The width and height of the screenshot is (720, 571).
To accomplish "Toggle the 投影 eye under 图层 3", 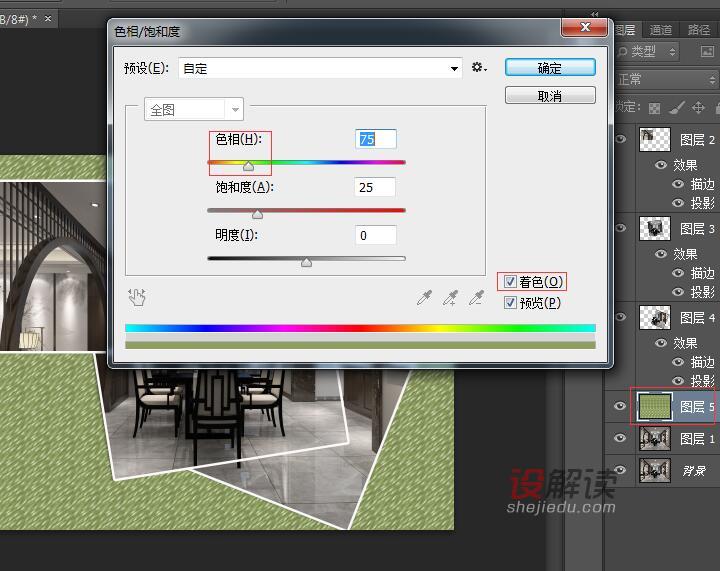I will tap(678, 291).
